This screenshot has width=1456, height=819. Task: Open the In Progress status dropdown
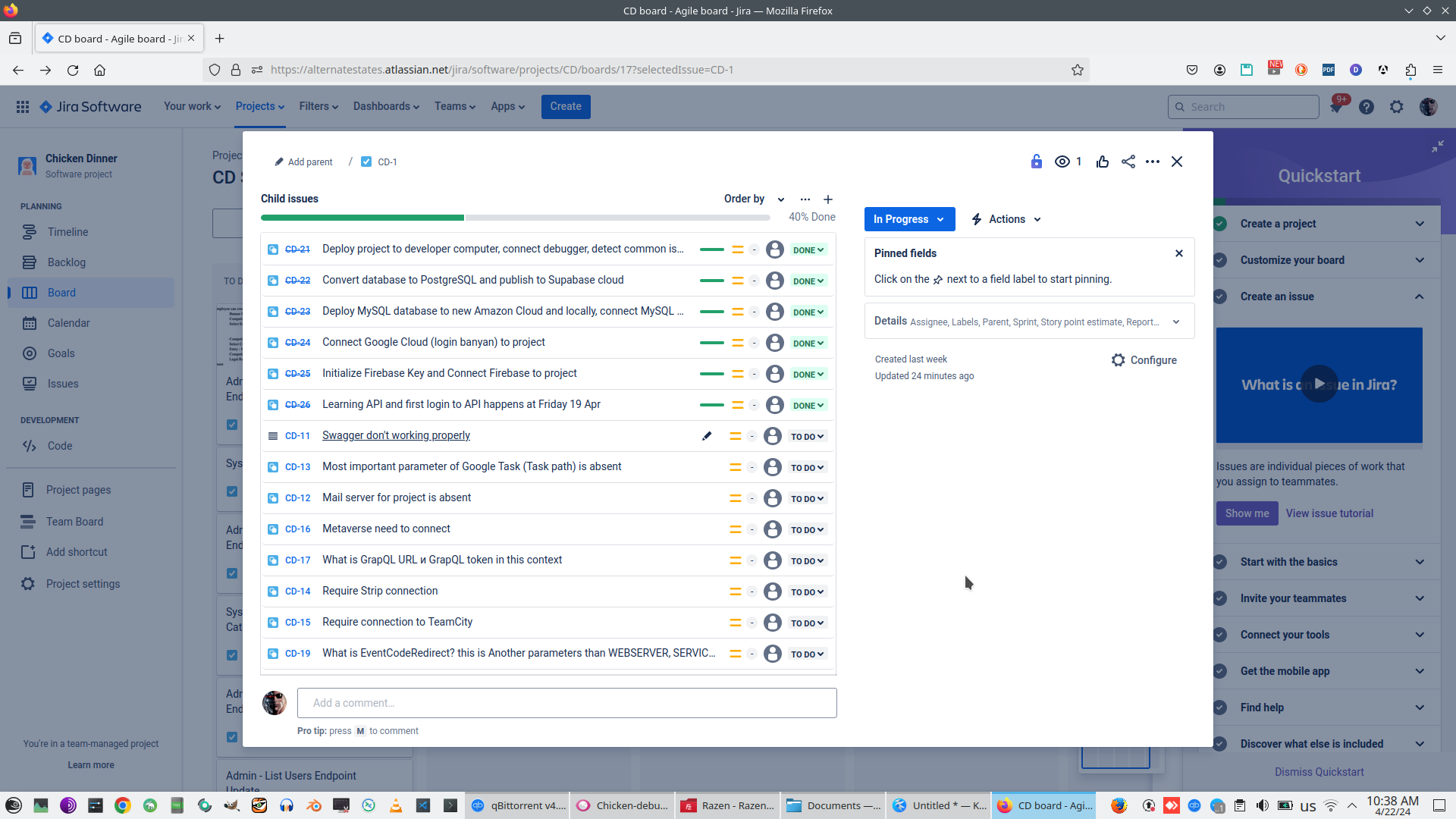909,219
